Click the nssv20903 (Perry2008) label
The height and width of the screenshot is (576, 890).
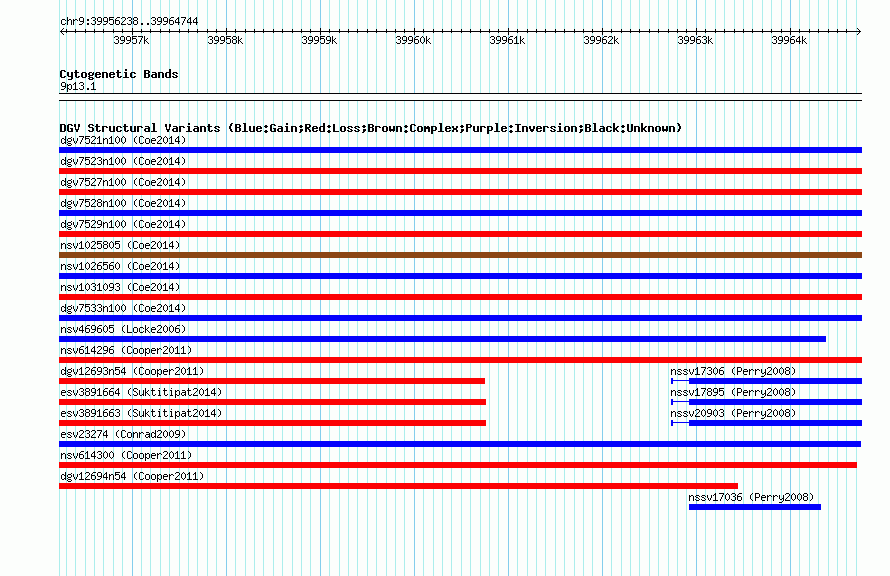[x=733, y=413]
